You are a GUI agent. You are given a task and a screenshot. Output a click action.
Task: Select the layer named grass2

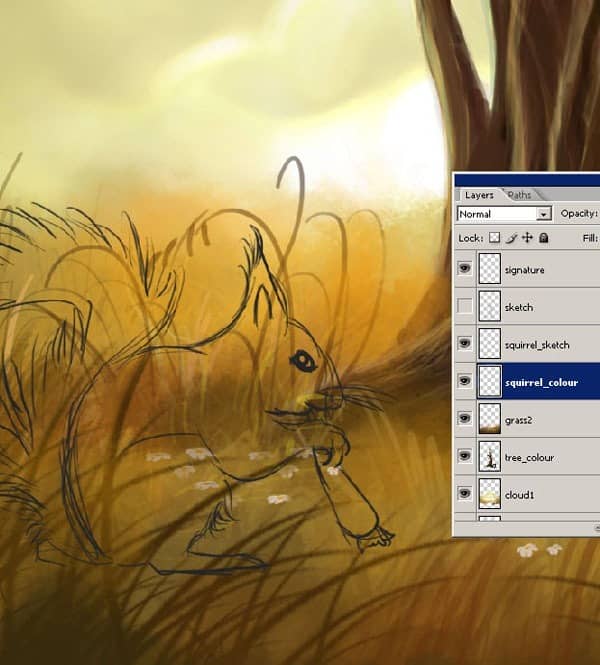click(x=519, y=420)
